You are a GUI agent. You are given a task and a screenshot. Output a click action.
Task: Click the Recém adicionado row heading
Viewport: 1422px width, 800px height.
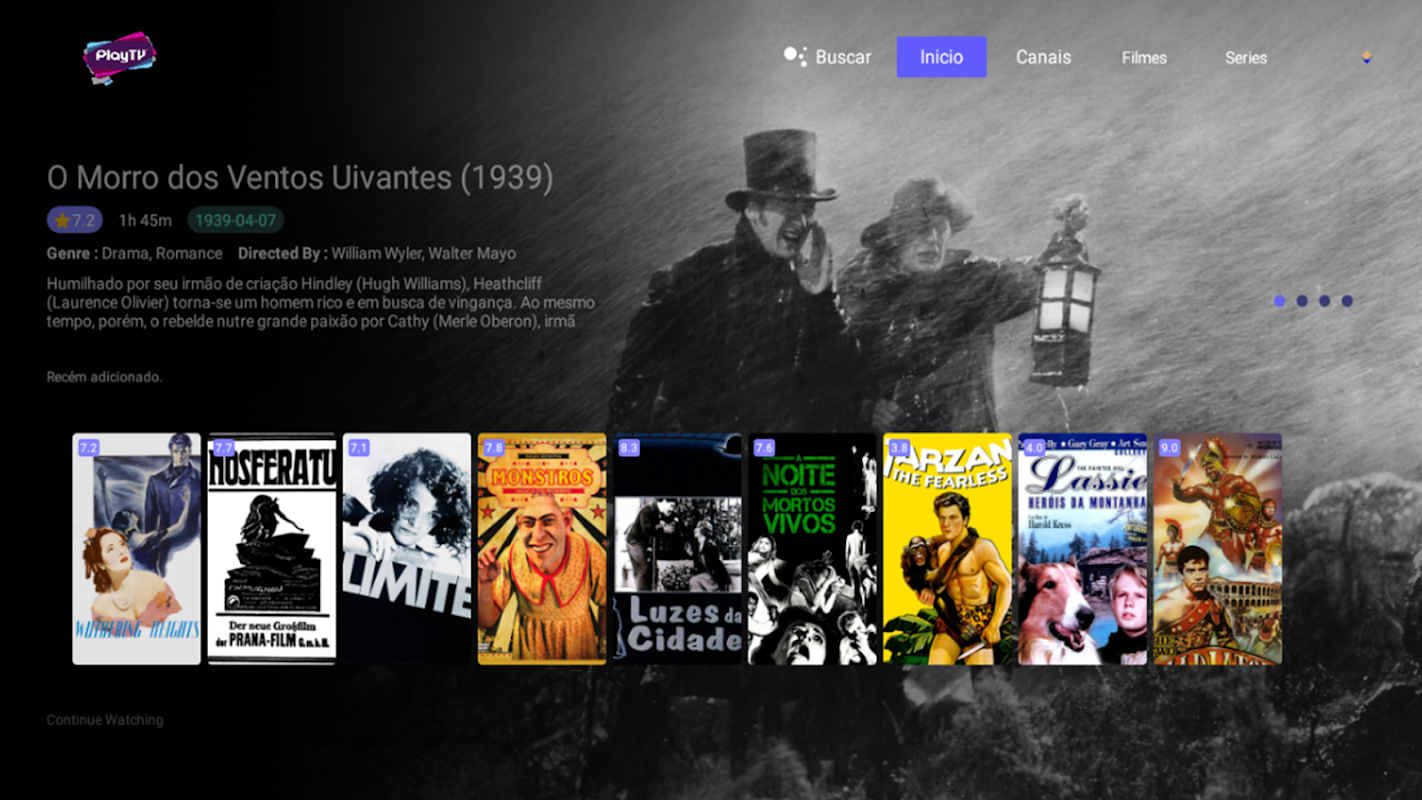(104, 377)
